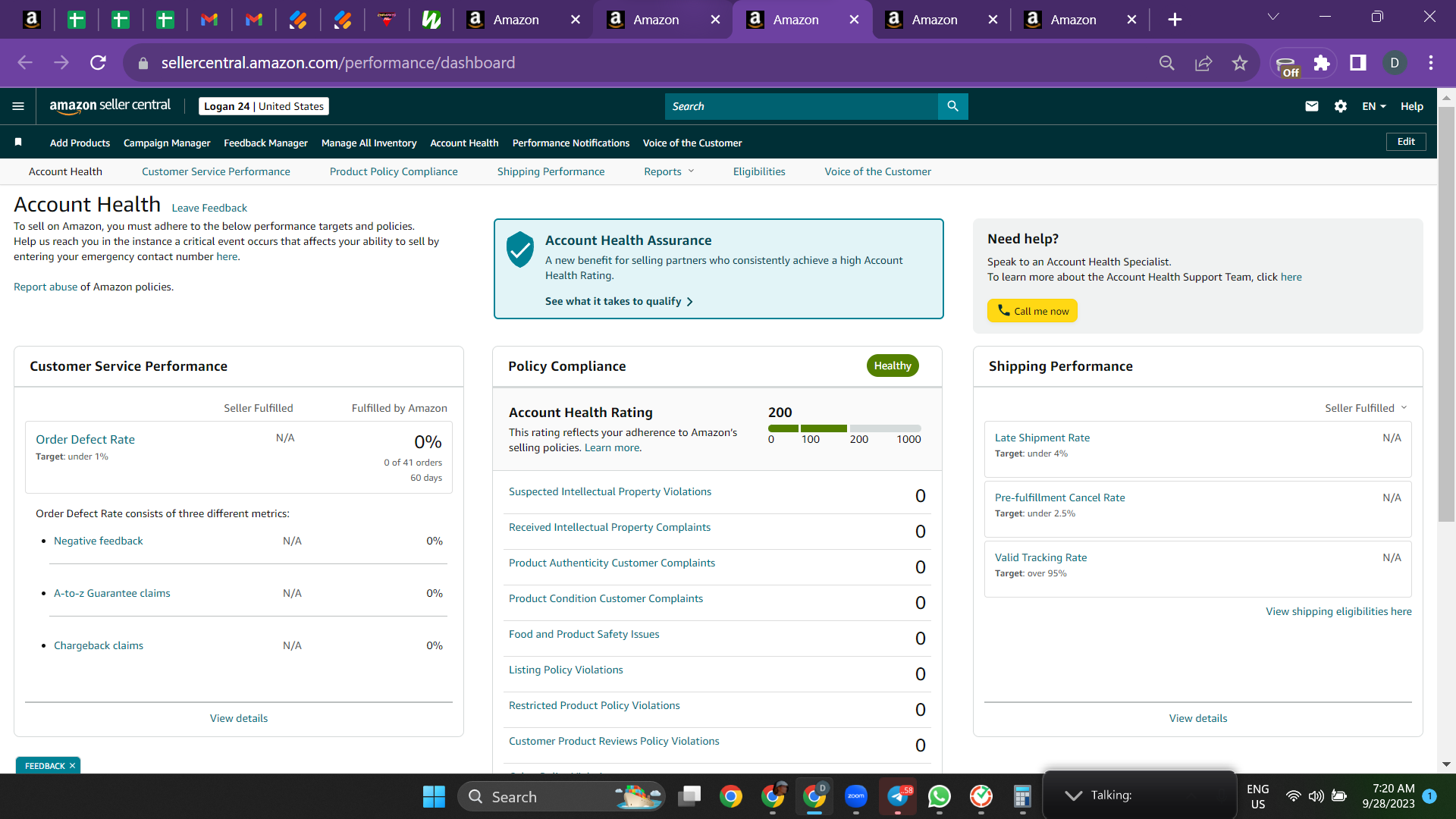Open Feedback Manager from the favorites bar

[x=265, y=143]
